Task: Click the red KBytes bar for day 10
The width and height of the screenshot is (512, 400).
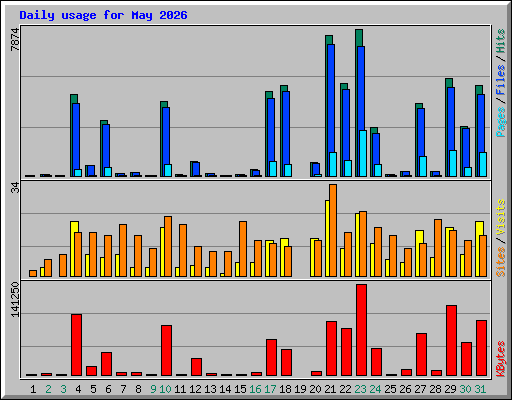Action: coord(166,350)
